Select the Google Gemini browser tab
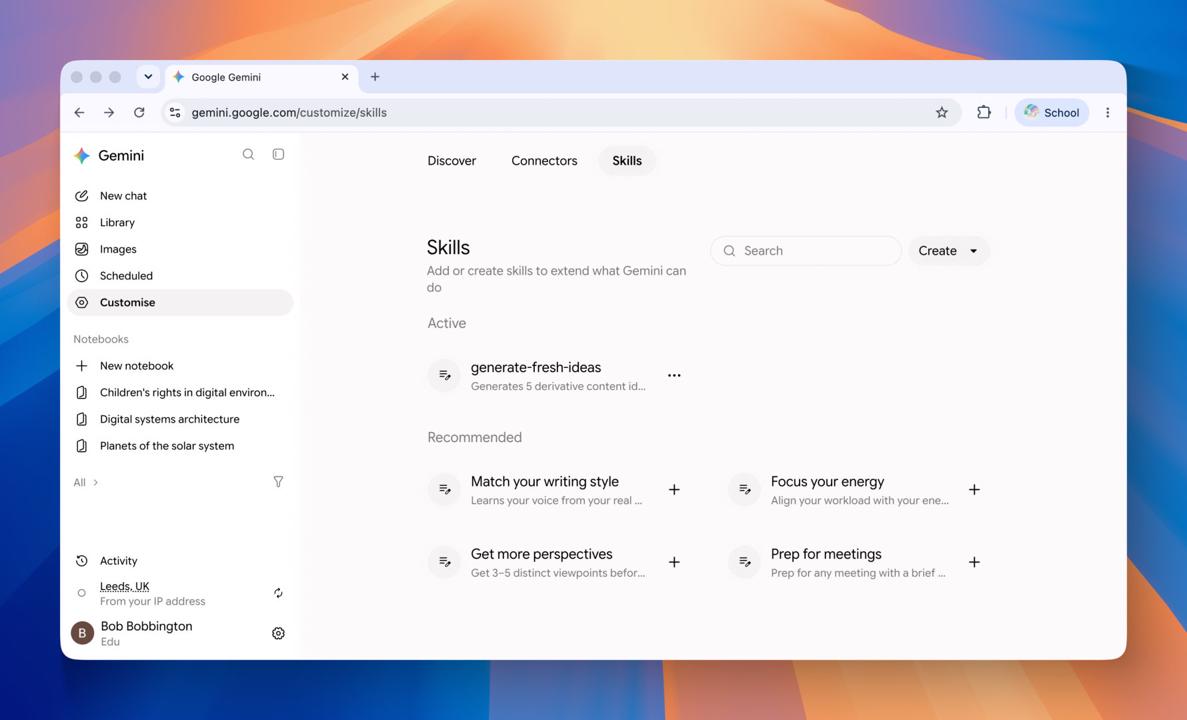The image size is (1187, 720). [x=261, y=76]
